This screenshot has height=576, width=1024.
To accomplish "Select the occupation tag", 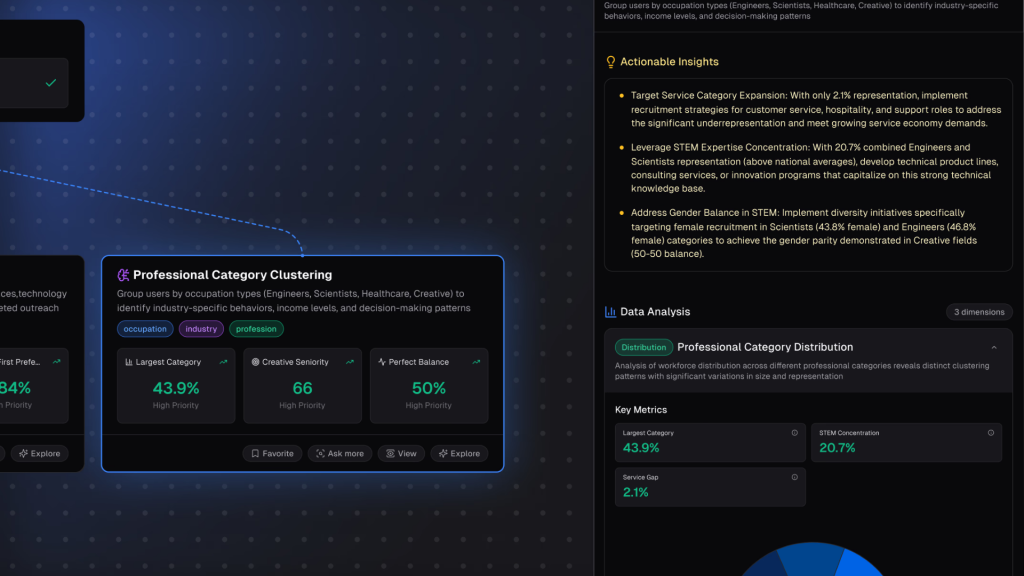I will coord(145,329).
